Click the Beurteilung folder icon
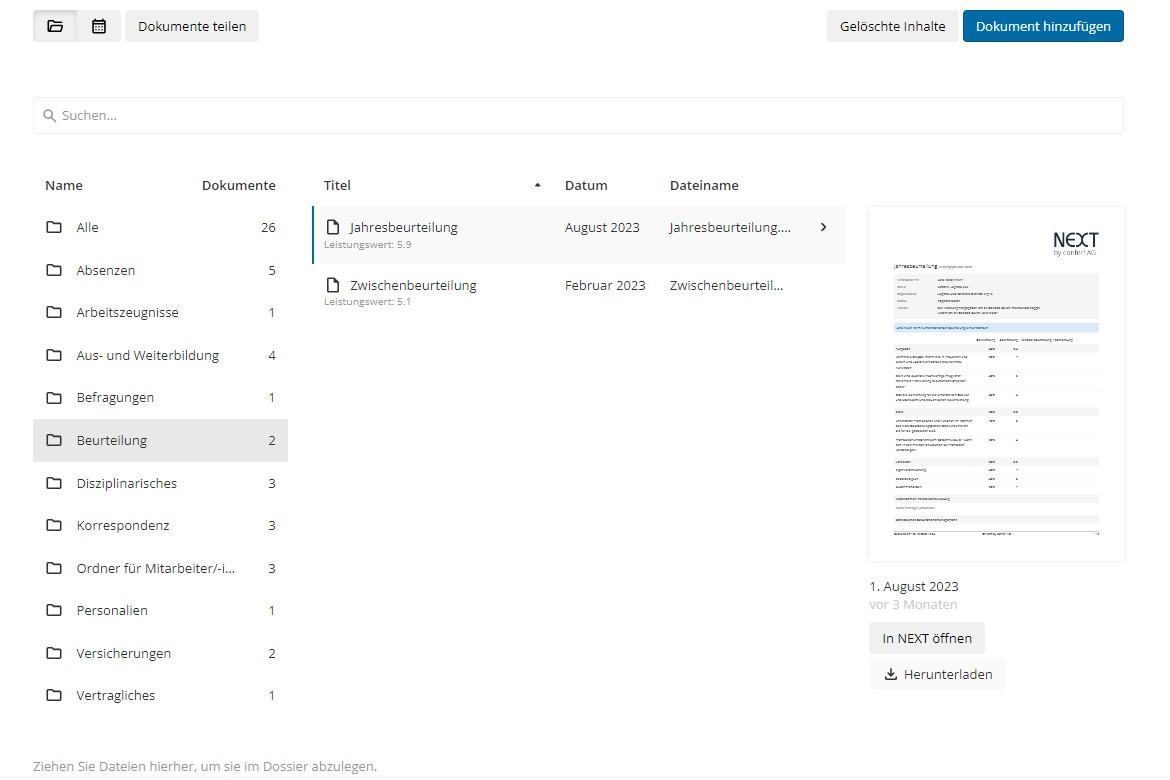The width and height of the screenshot is (1170, 780). (x=56, y=440)
